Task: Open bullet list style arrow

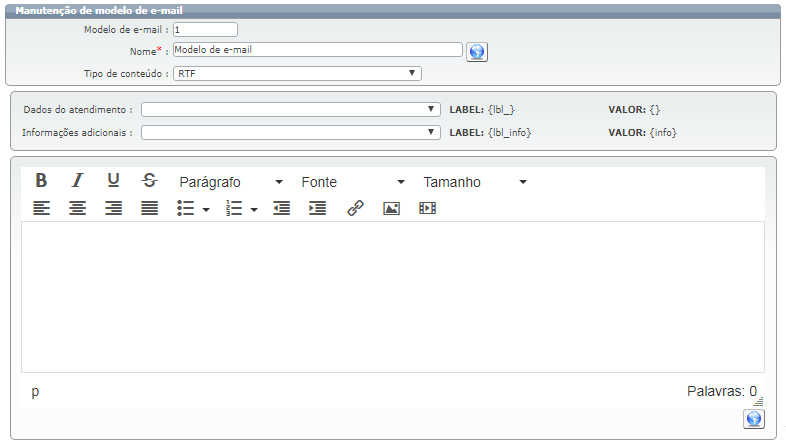Action: click(x=206, y=209)
